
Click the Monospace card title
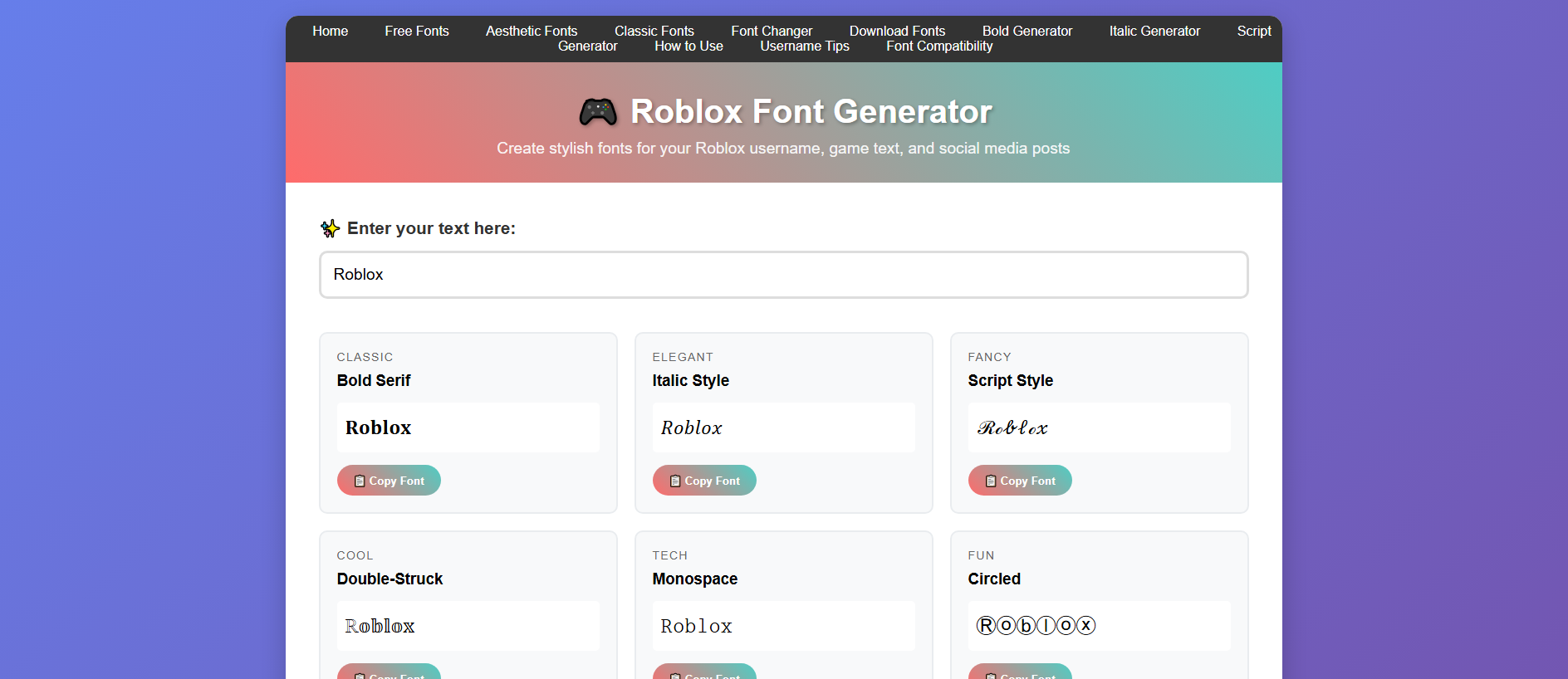point(694,579)
